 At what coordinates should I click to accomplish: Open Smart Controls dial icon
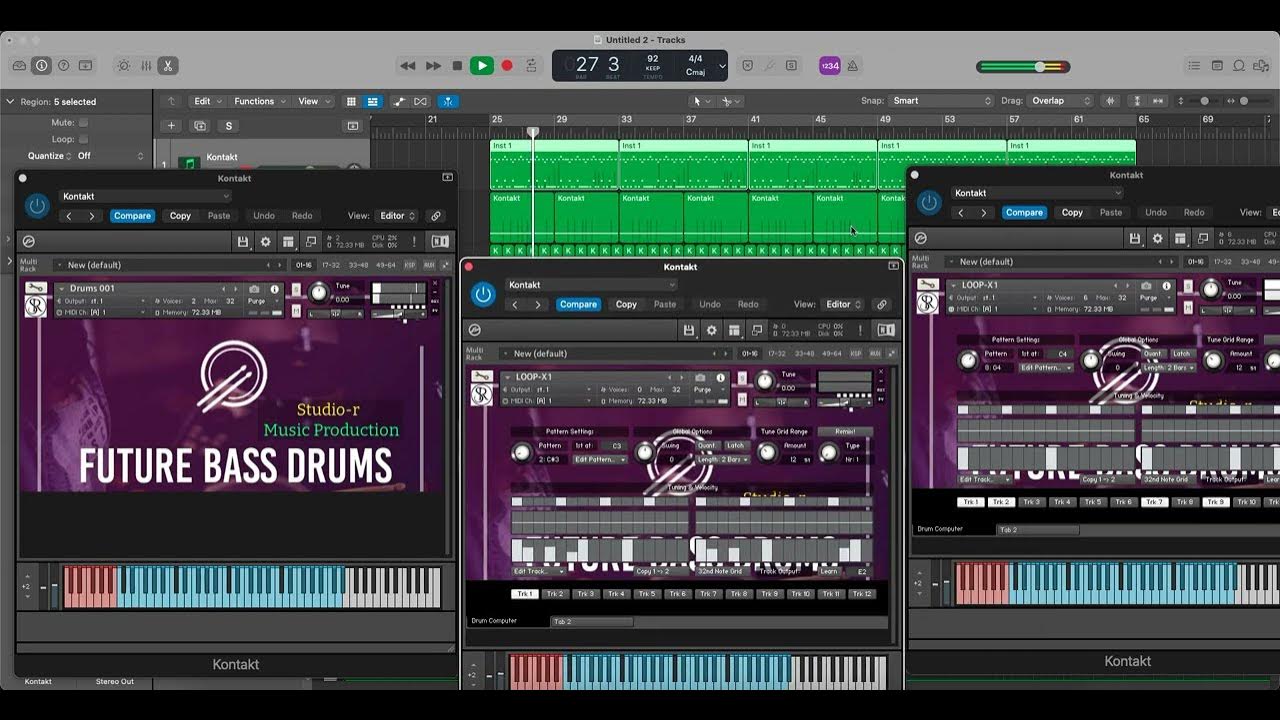tap(124, 66)
